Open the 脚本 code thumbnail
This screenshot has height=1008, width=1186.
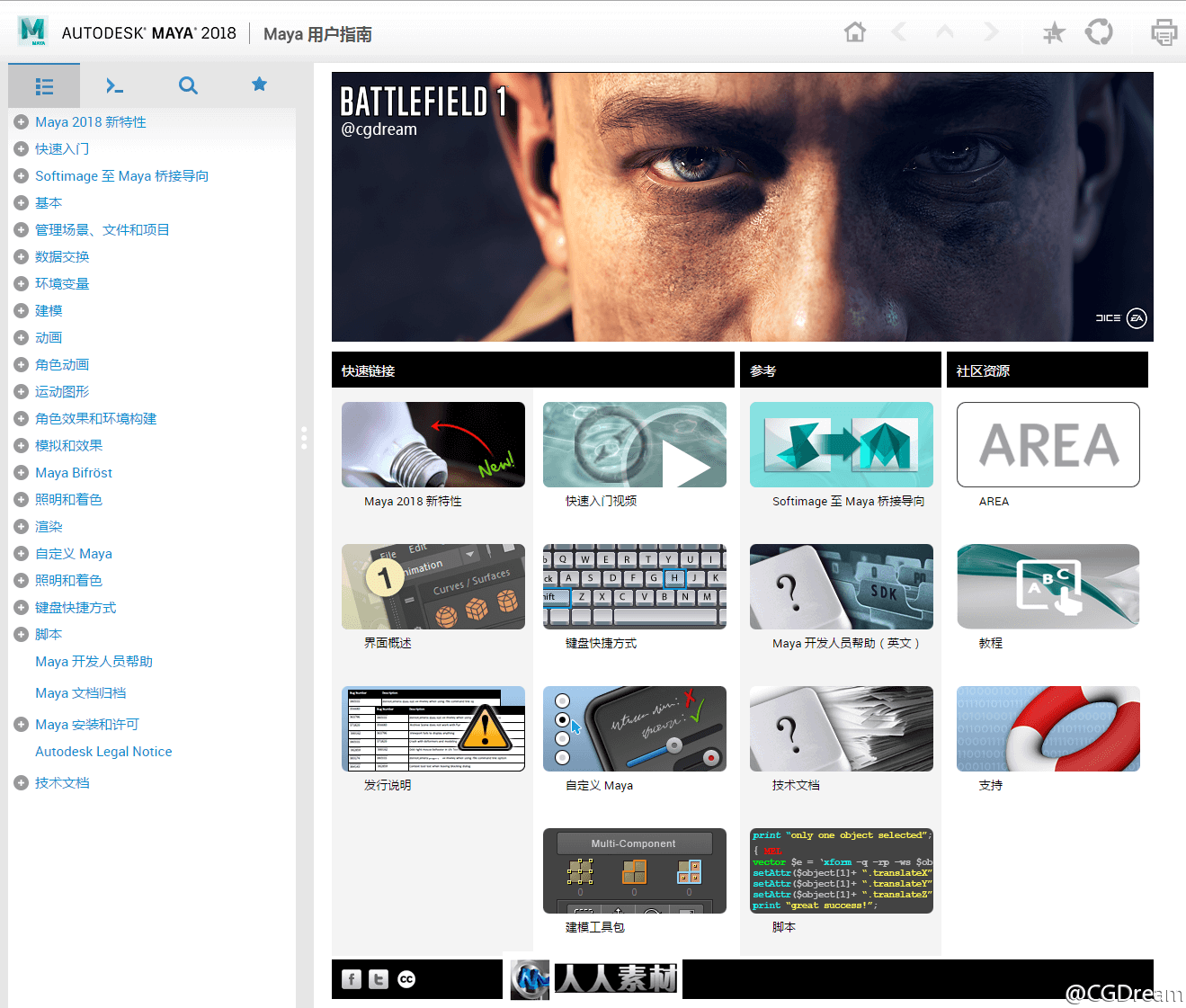click(842, 870)
